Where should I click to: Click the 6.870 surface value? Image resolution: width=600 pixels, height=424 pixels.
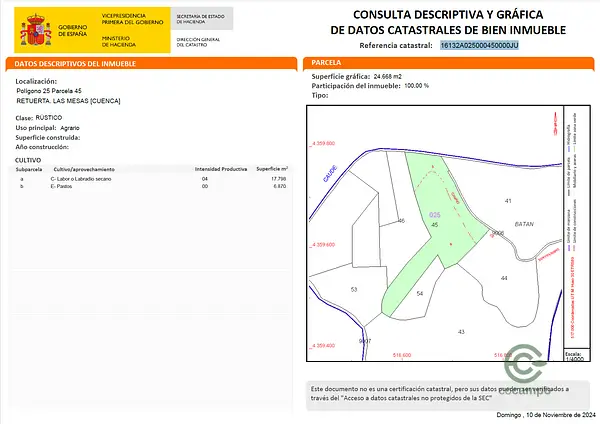pos(280,186)
